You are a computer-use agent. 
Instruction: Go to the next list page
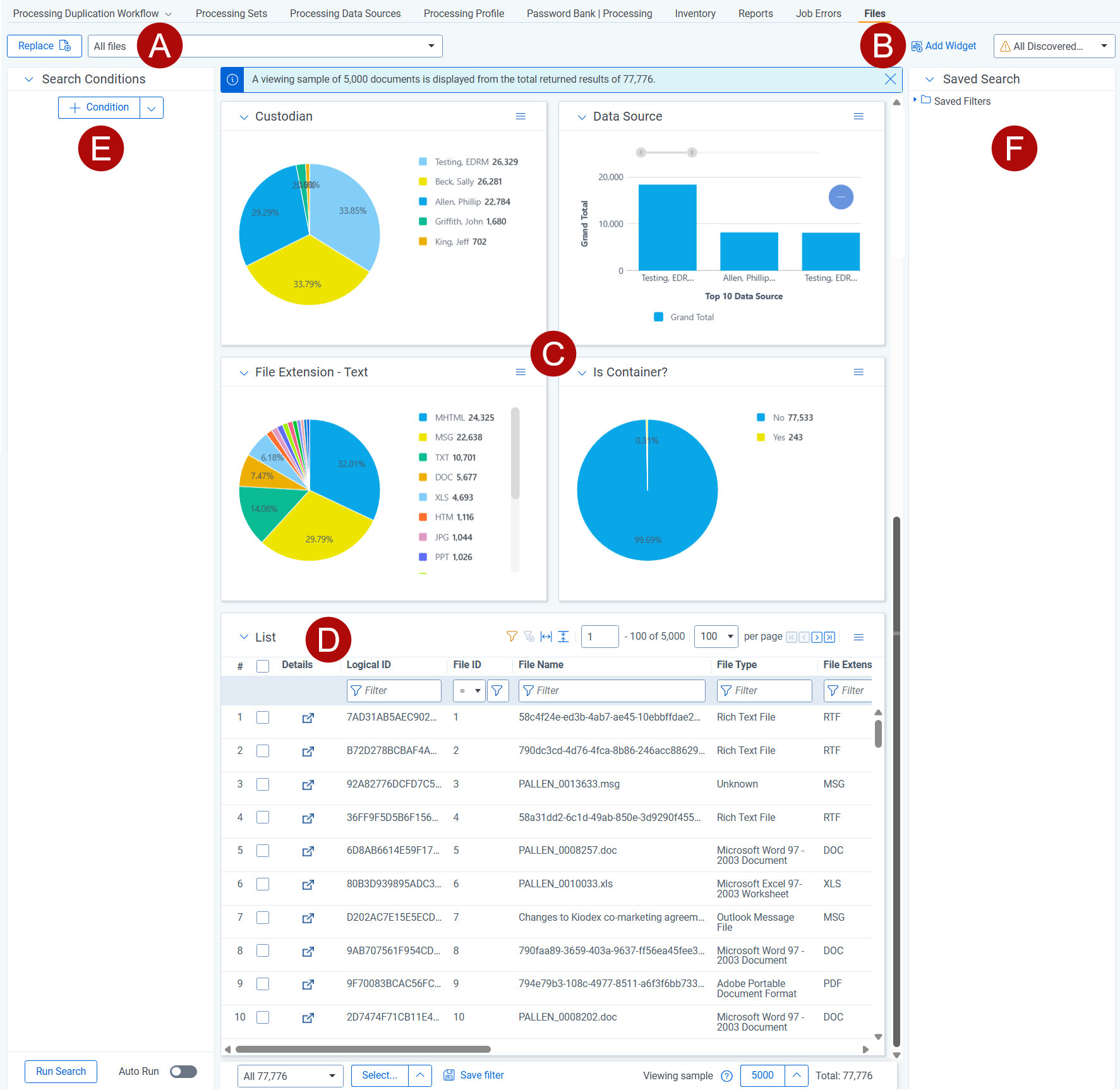point(817,637)
